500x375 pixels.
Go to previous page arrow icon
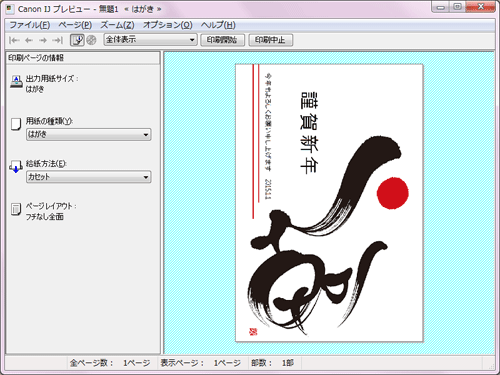tap(29, 40)
